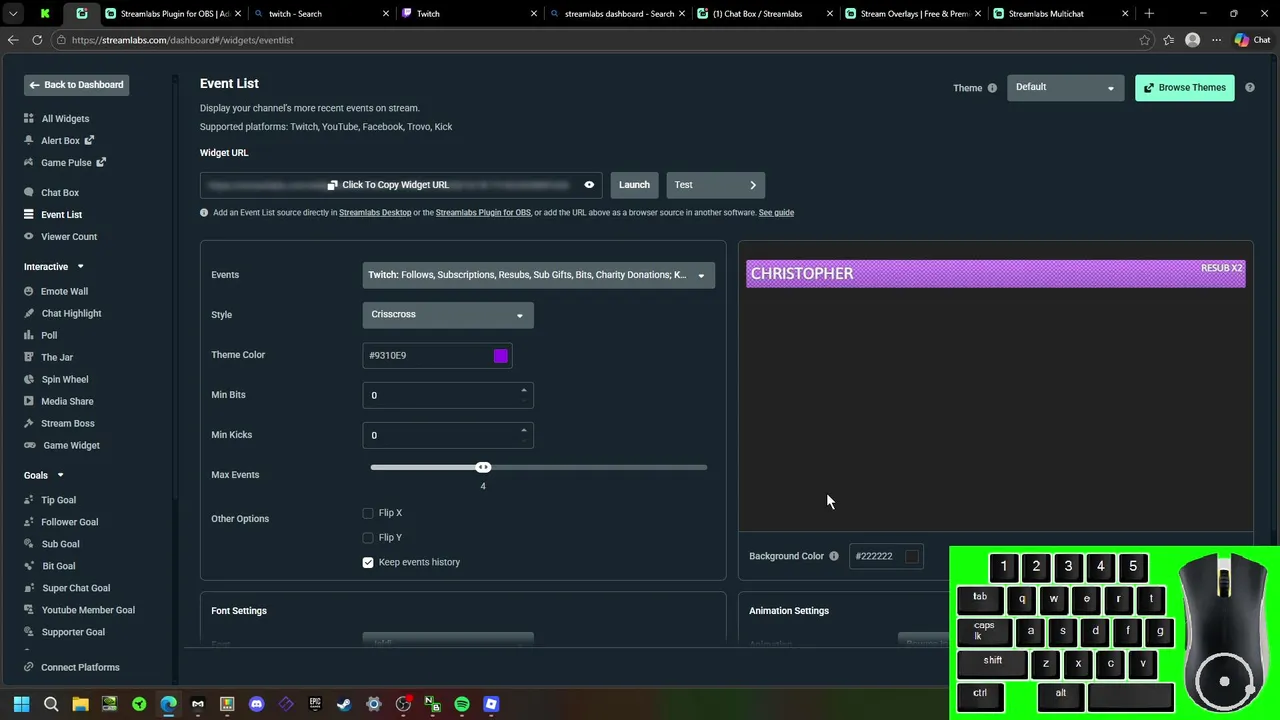Viewport: 1280px width, 720px height.
Task: Click the Min Bits input field
Action: pos(448,395)
